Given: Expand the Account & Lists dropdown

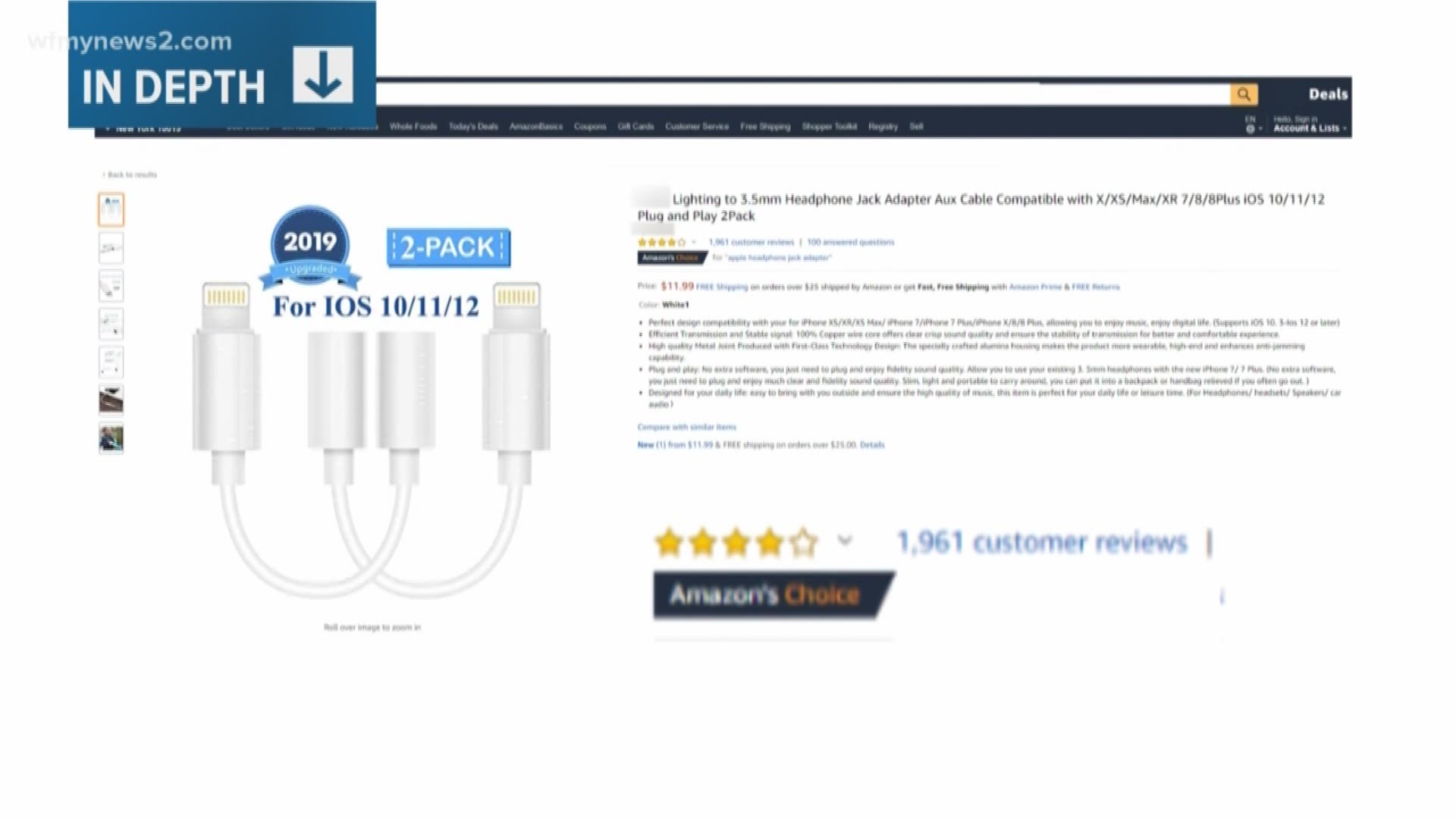Looking at the screenshot, I should pyautogui.click(x=1310, y=128).
